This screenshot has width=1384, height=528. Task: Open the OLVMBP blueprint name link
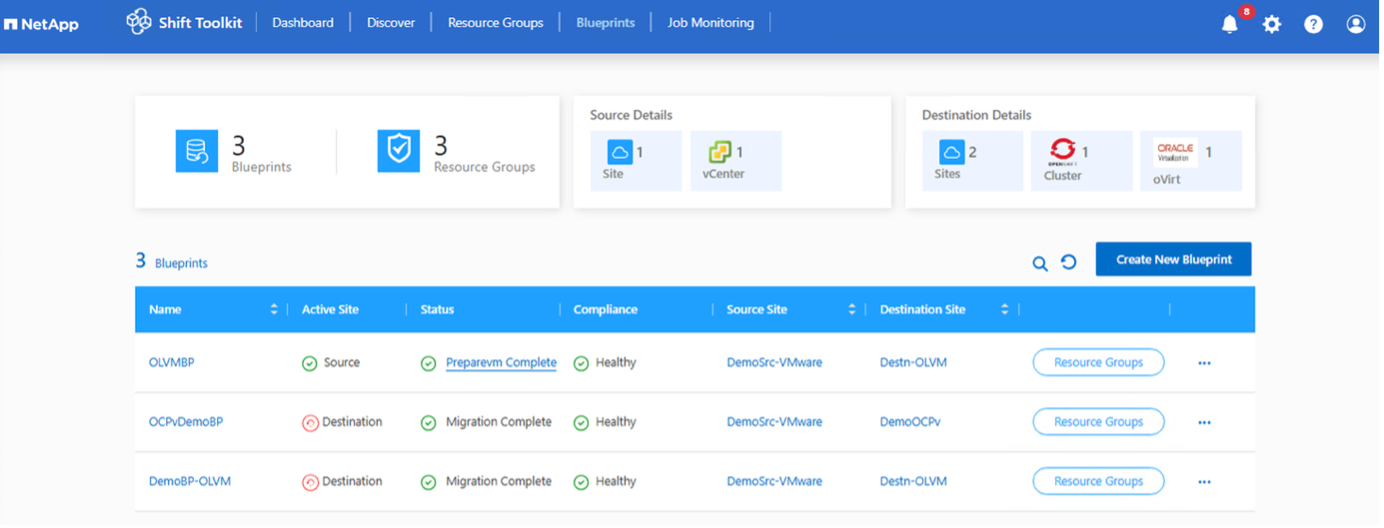click(x=172, y=363)
